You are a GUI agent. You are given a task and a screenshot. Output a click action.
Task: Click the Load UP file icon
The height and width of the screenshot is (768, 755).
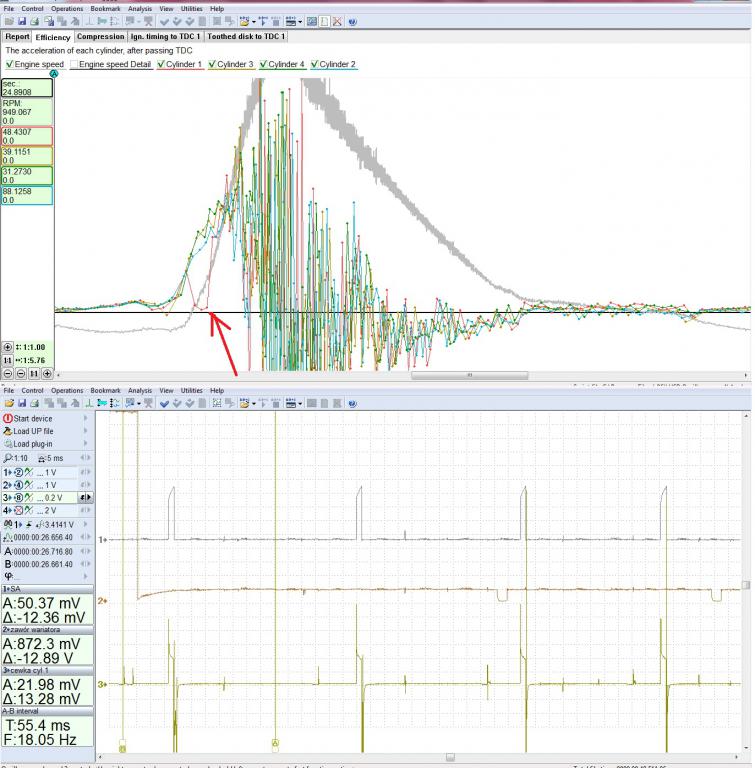(8, 431)
